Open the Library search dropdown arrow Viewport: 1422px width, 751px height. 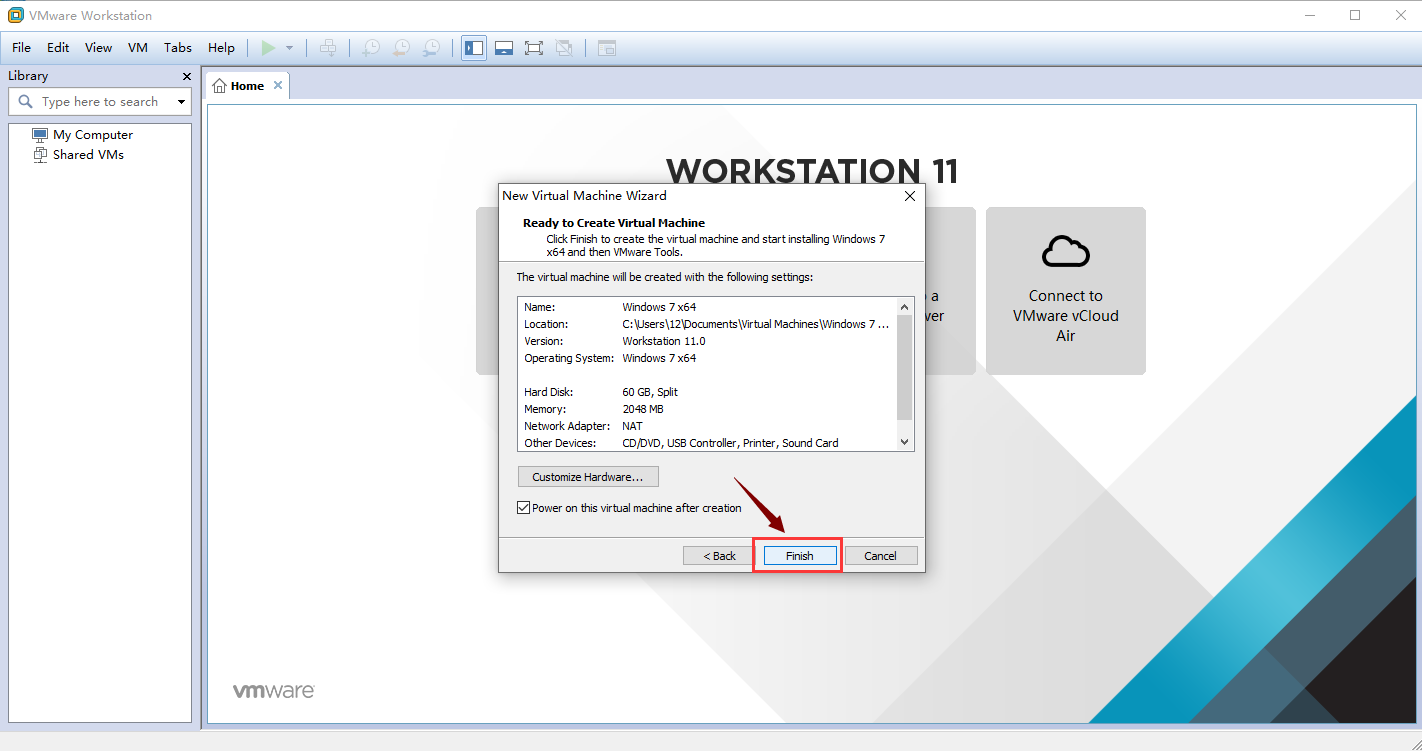click(181, 102)
